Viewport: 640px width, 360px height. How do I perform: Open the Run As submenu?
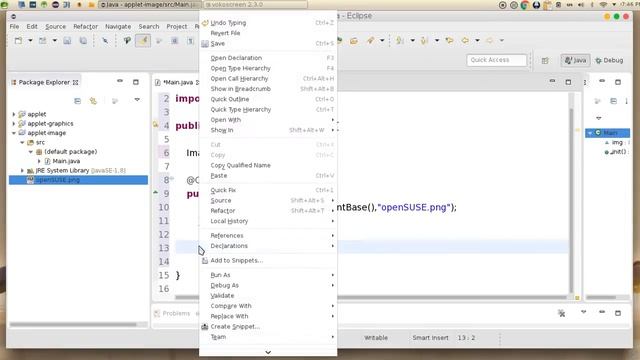point(268,275)
